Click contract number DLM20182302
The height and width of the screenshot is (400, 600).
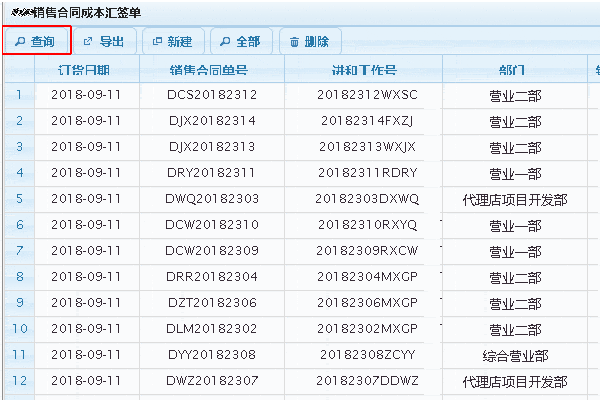[212, 329]
